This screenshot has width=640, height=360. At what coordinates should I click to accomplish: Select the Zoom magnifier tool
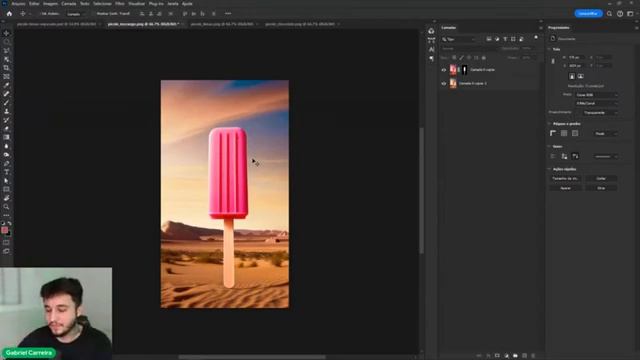click(6, 207)
